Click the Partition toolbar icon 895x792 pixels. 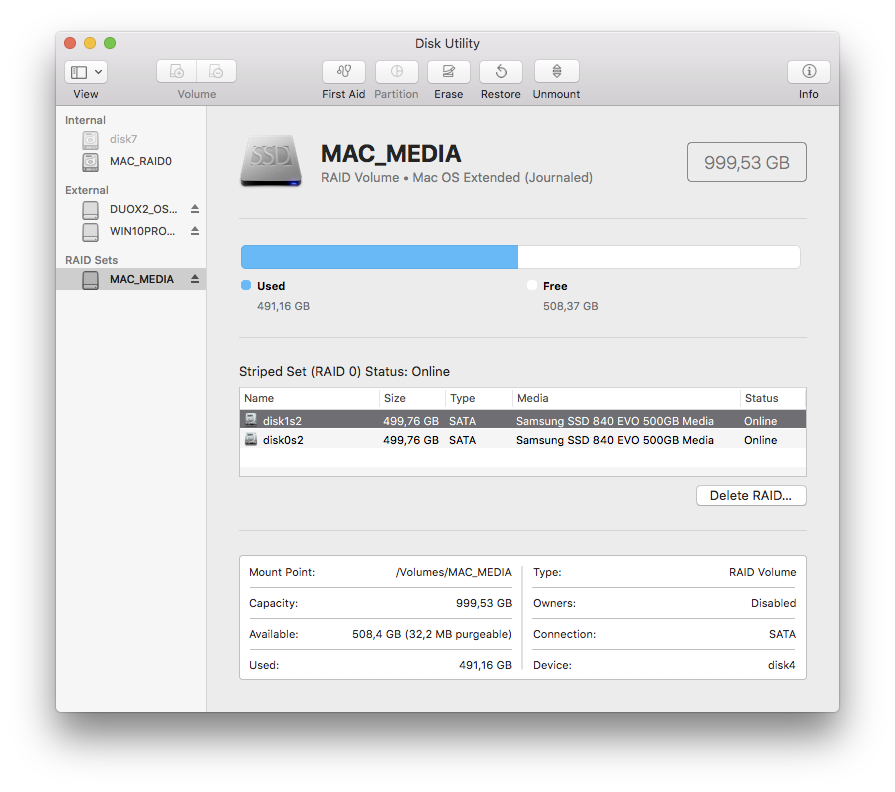pyautogui.click(x=397, y=71)
